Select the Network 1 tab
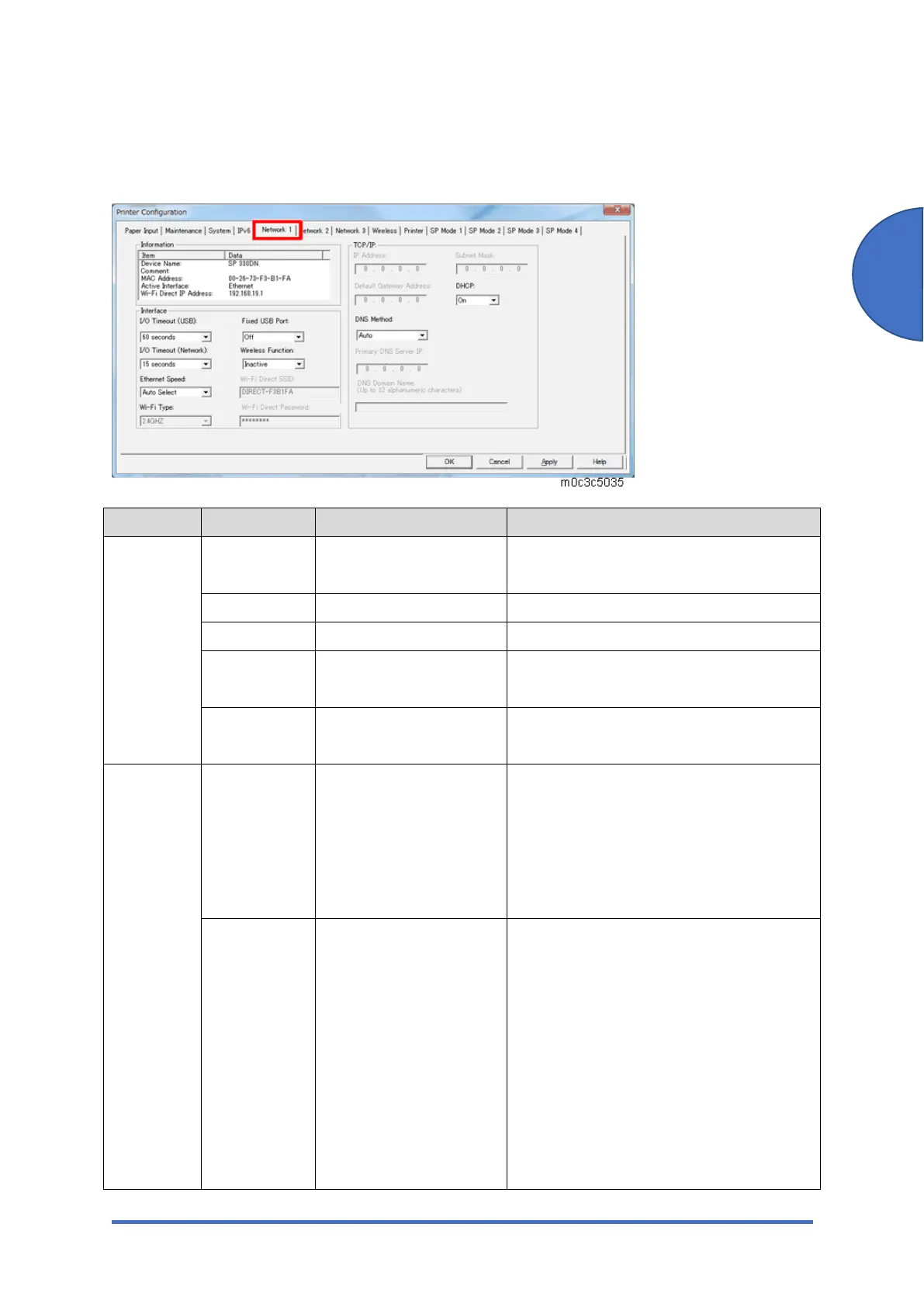Image resolution: width=924 pixels, height=1307 pixels. pos(277,230)
